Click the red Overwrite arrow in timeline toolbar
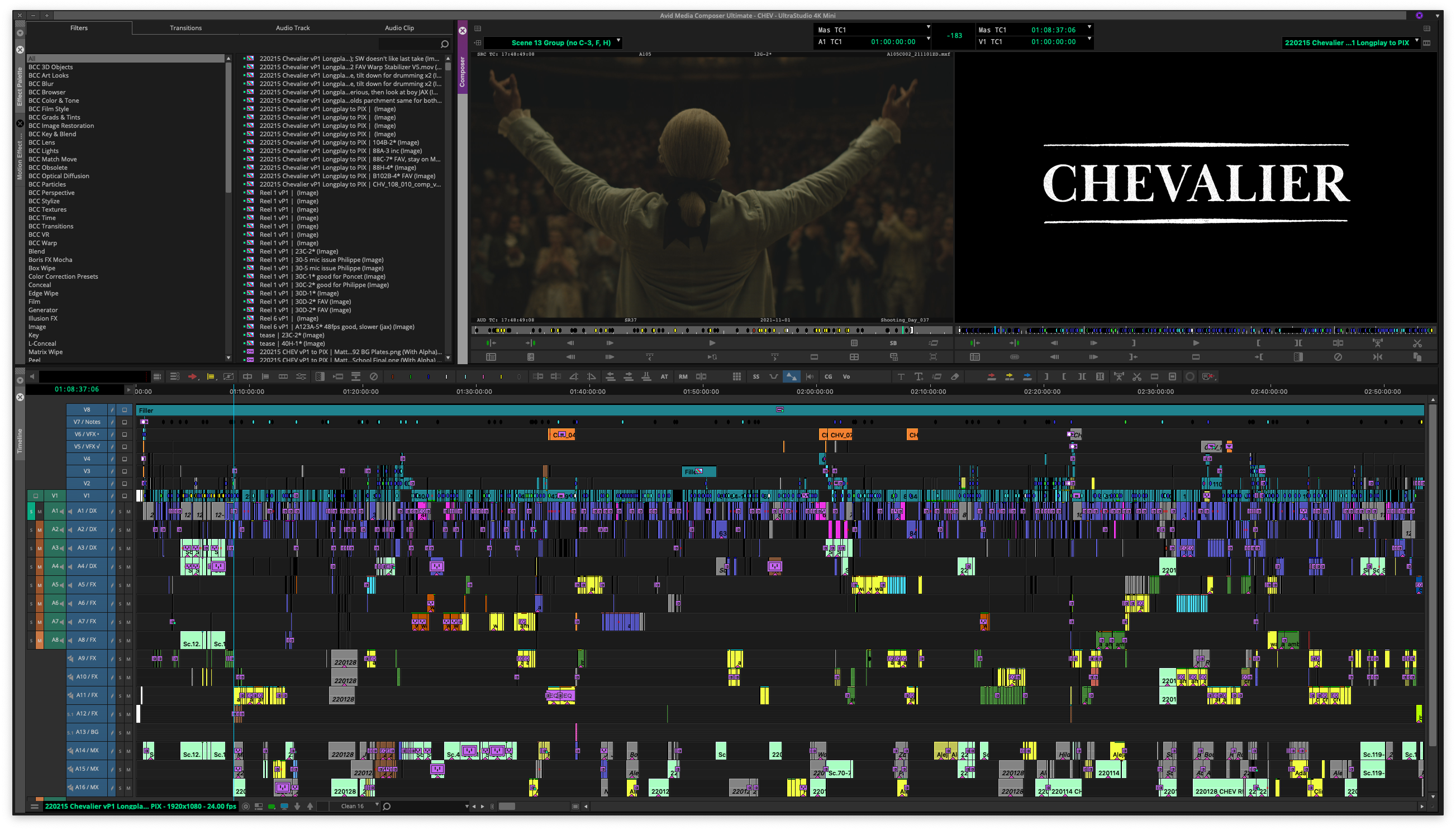This screenshot has height=830, width=1456. pos(991,376)
